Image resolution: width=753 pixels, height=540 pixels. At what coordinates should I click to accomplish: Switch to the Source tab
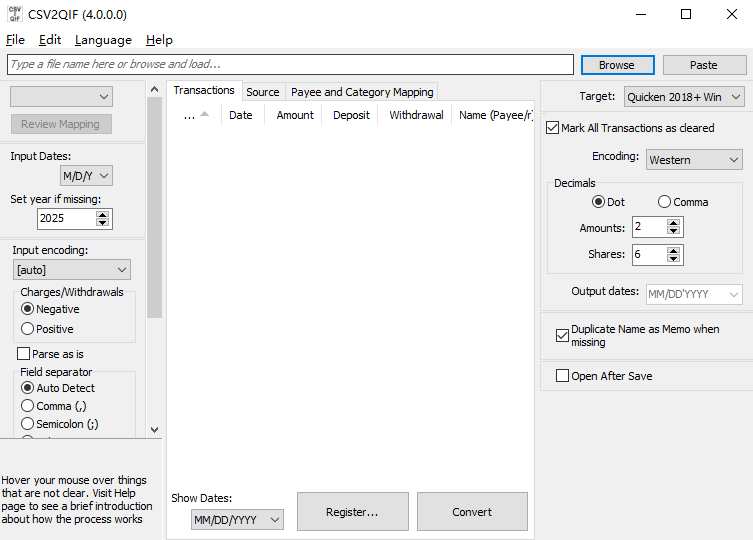click(x=263, y=92)
